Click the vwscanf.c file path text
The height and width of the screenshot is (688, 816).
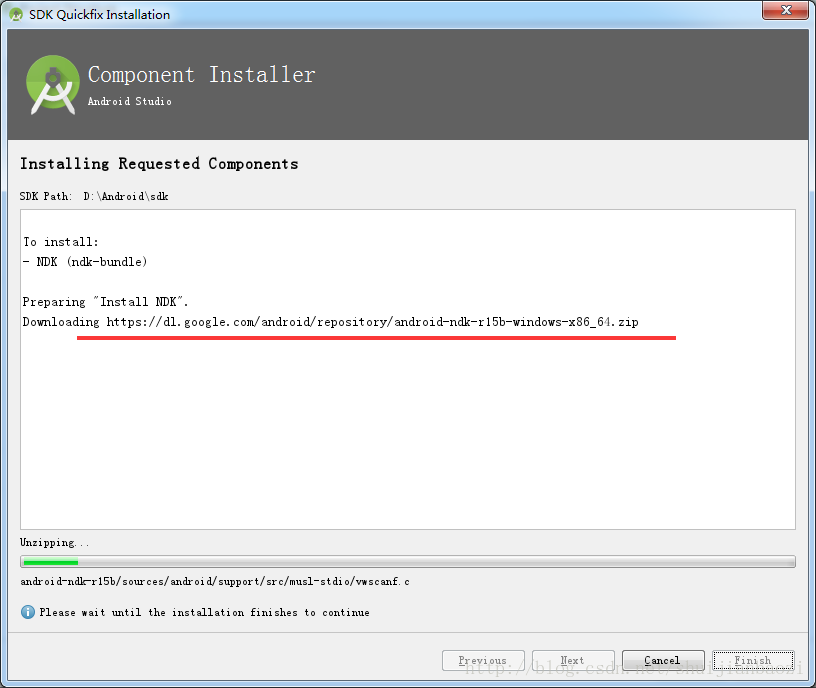coord(215,581)
